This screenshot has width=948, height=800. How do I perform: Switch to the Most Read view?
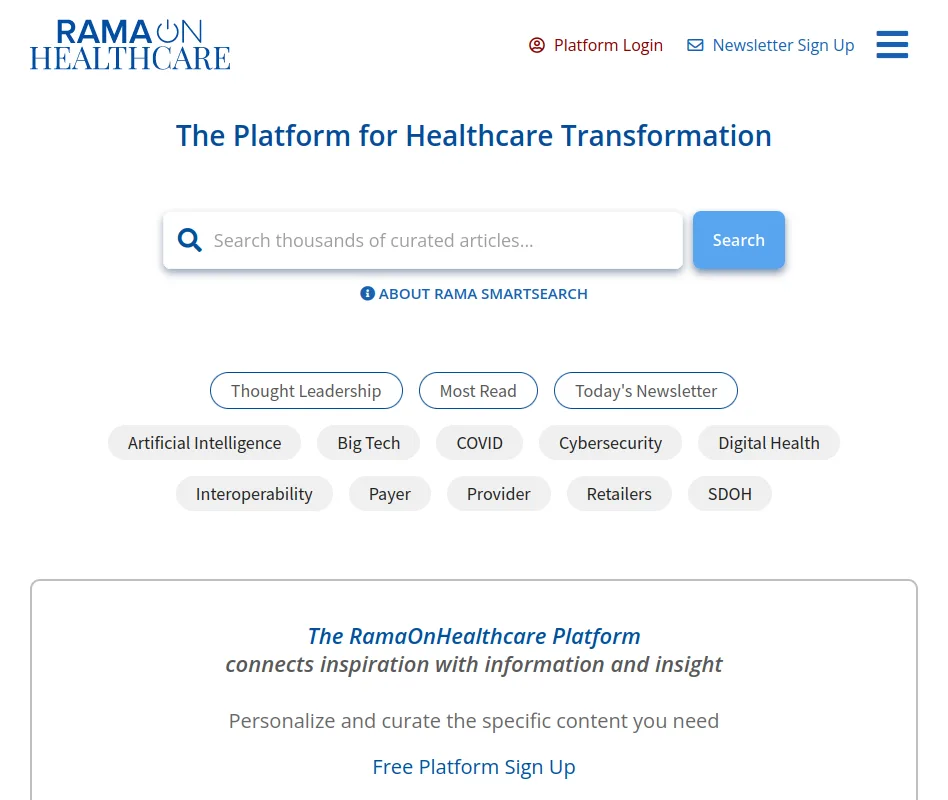[478, 390]
